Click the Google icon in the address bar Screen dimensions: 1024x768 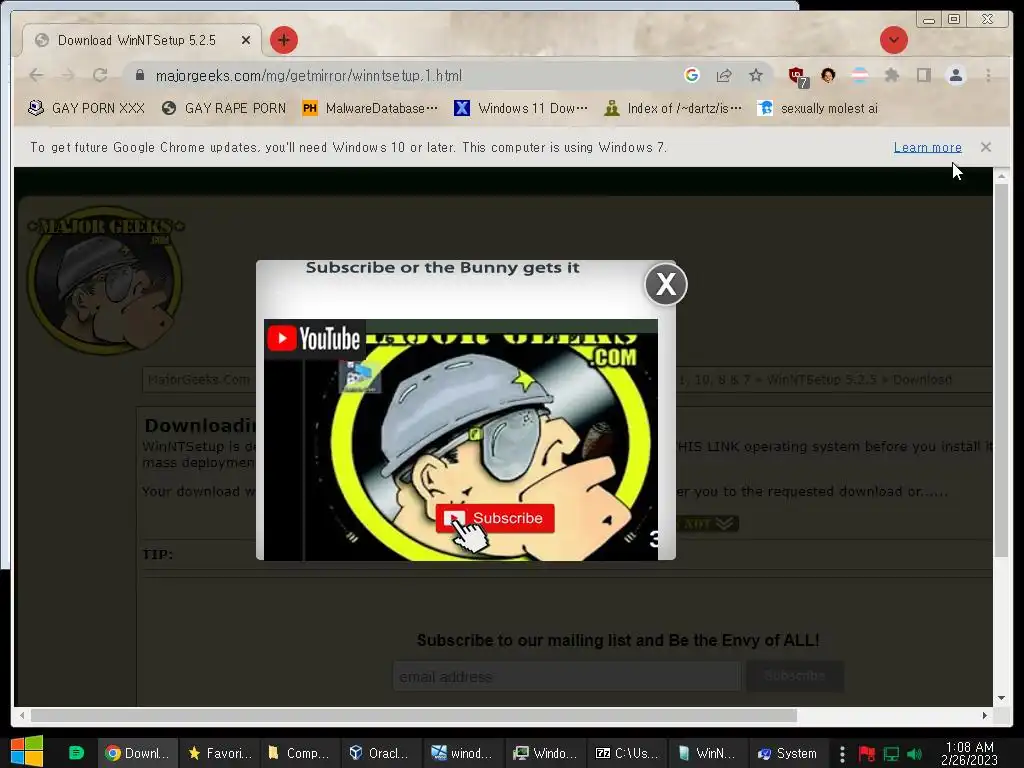[x=692, y=75]
